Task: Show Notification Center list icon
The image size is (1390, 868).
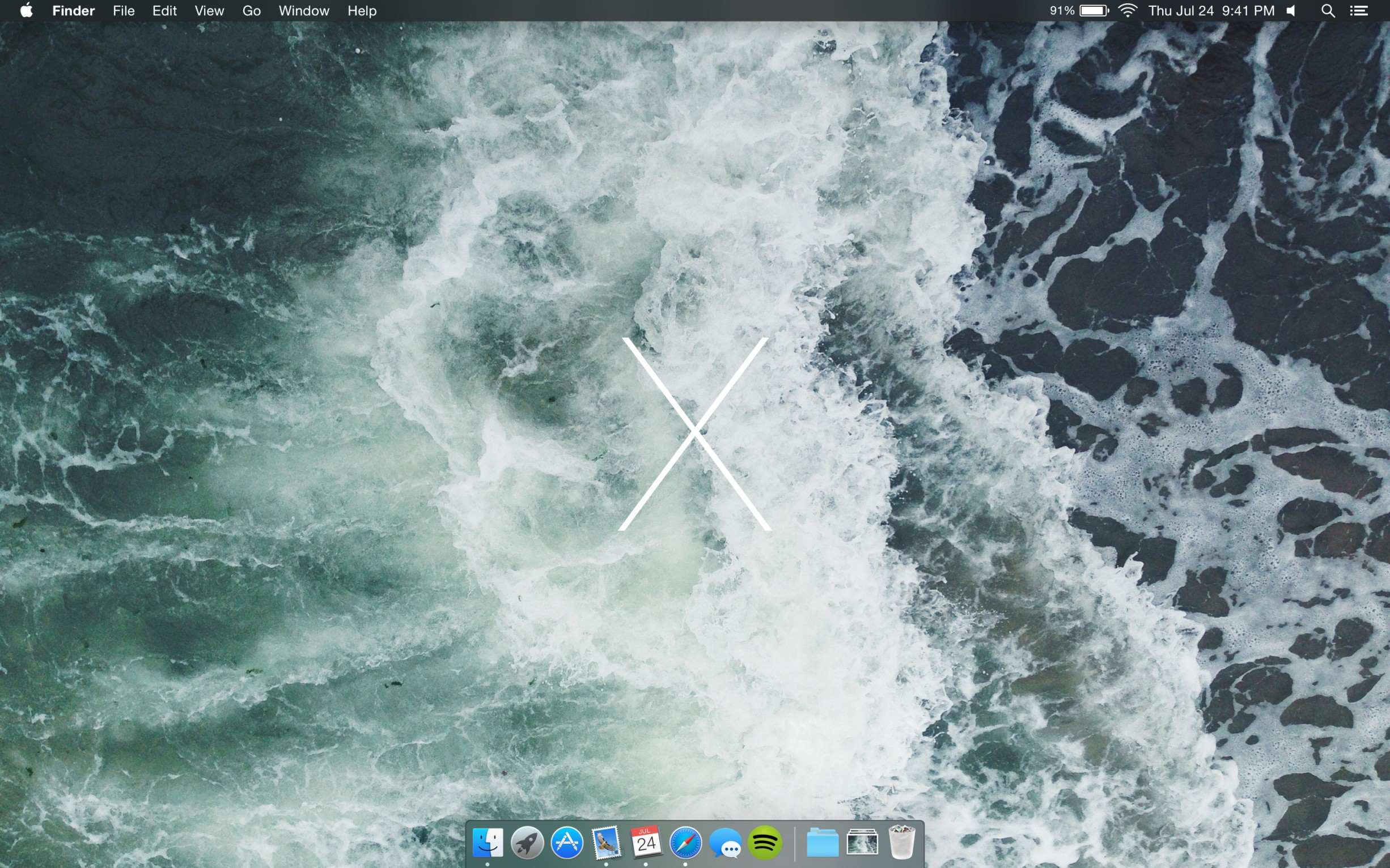Action: [x=1358, y=10]
